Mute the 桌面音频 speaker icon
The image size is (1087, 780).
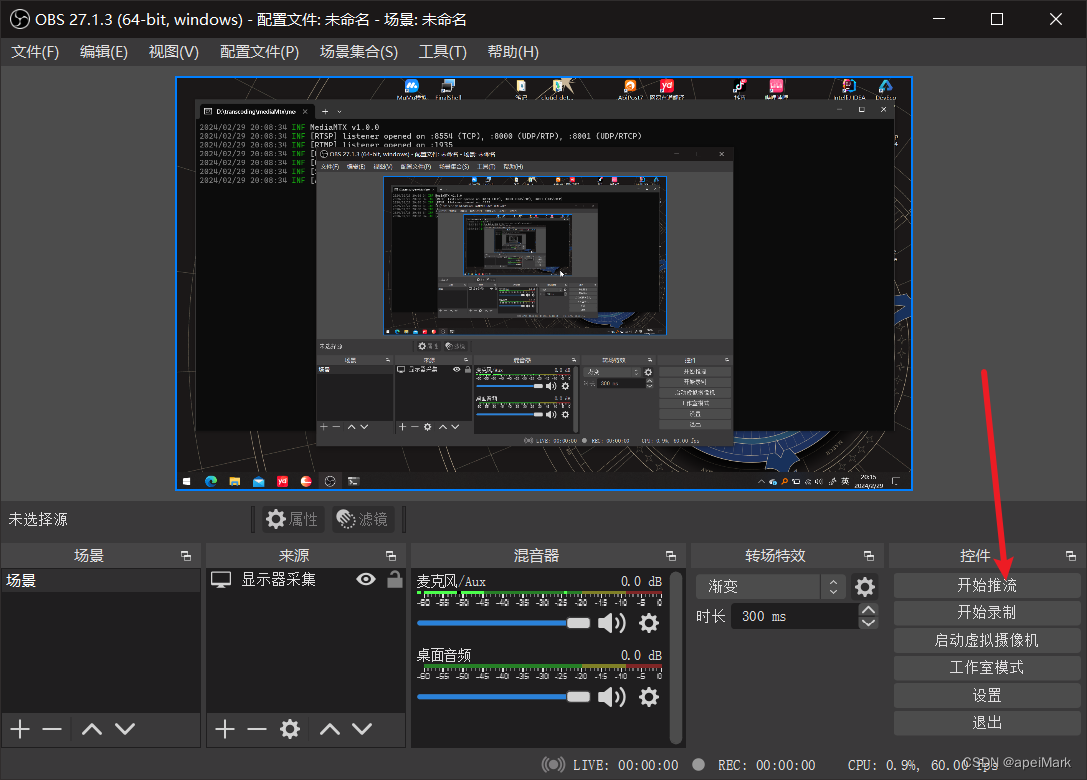(611, 697)
